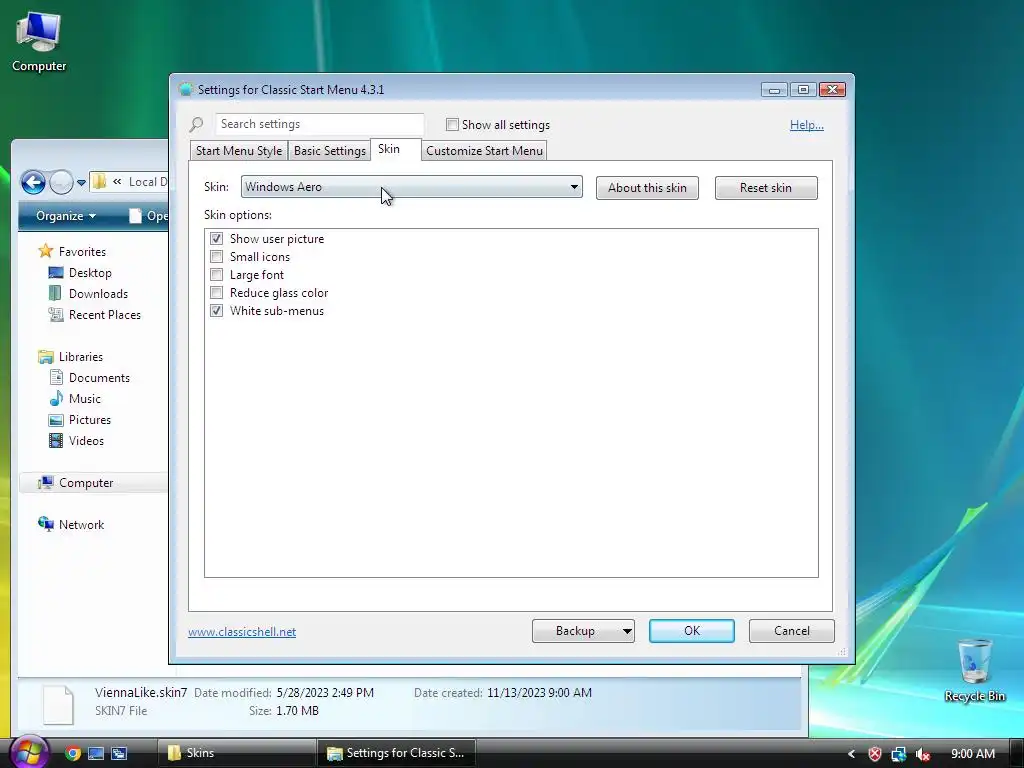Open www.classicshell.net link
The width and height of the screenshot is (1024, 768).
(x=242, y=632)
